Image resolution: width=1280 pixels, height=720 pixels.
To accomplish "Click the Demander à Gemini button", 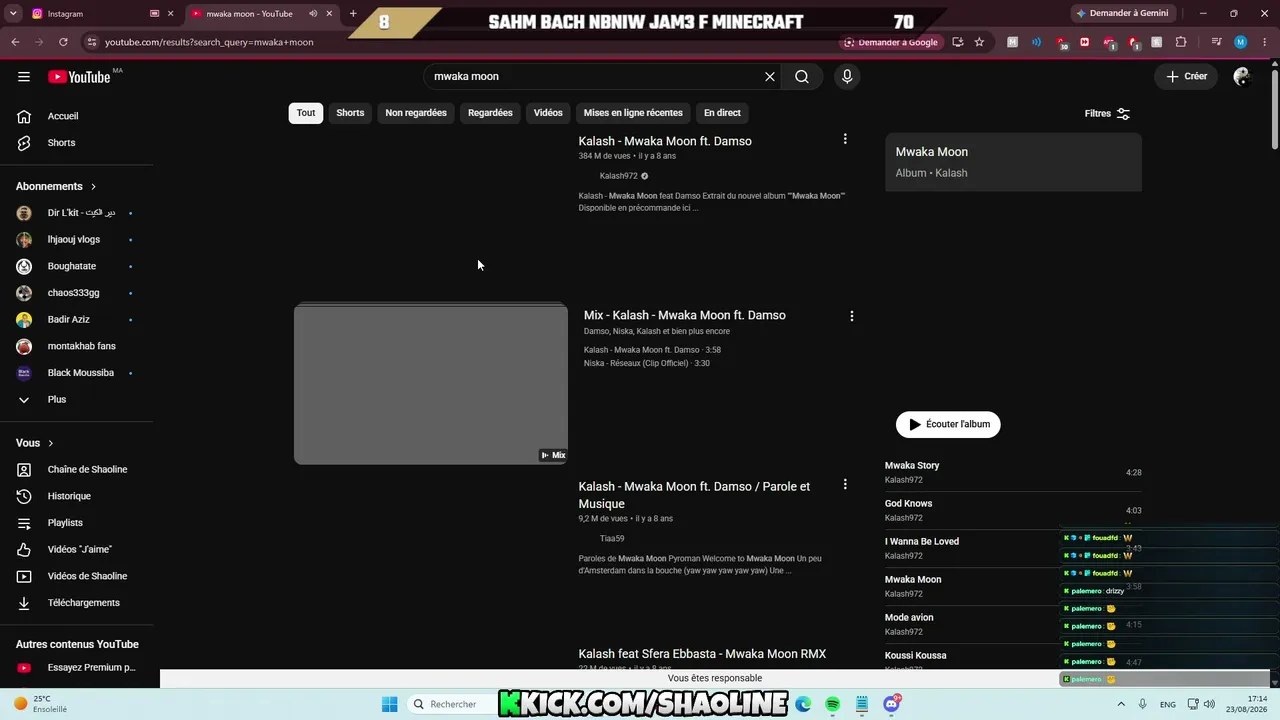I will pyautogui.click(x=1122, y=13).
